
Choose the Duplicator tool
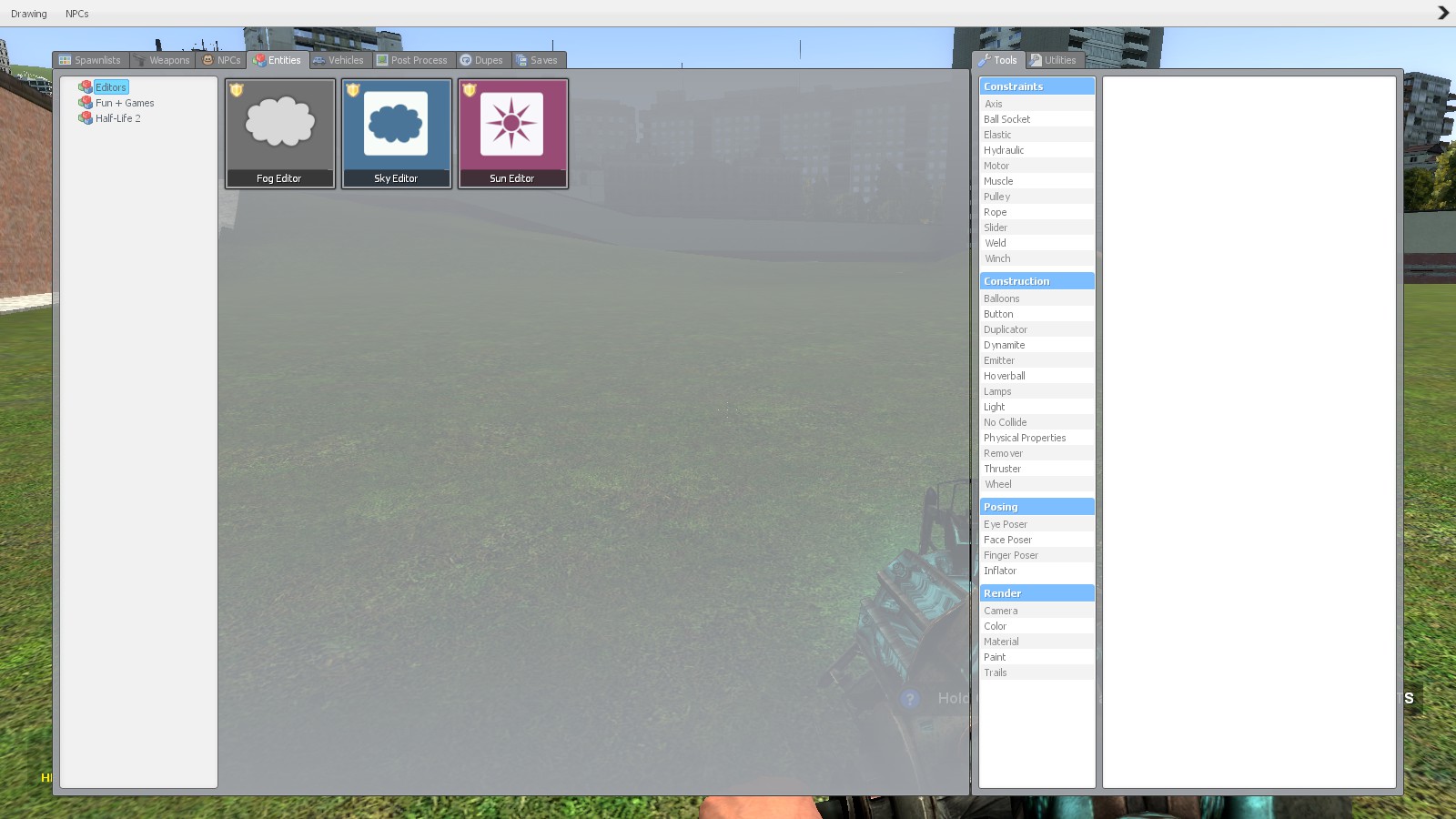(x=1036, y=329)
